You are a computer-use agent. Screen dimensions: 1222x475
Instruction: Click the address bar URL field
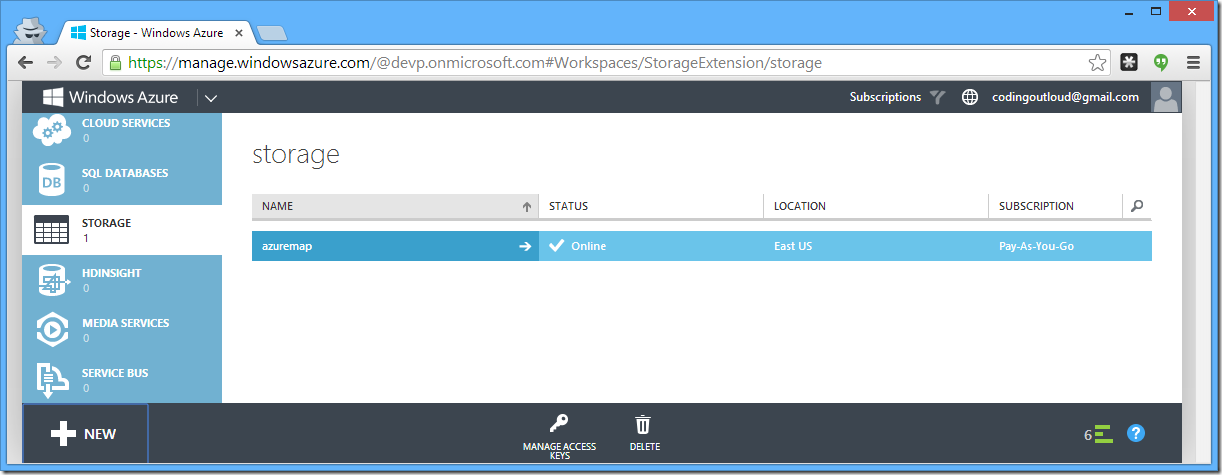600,62
